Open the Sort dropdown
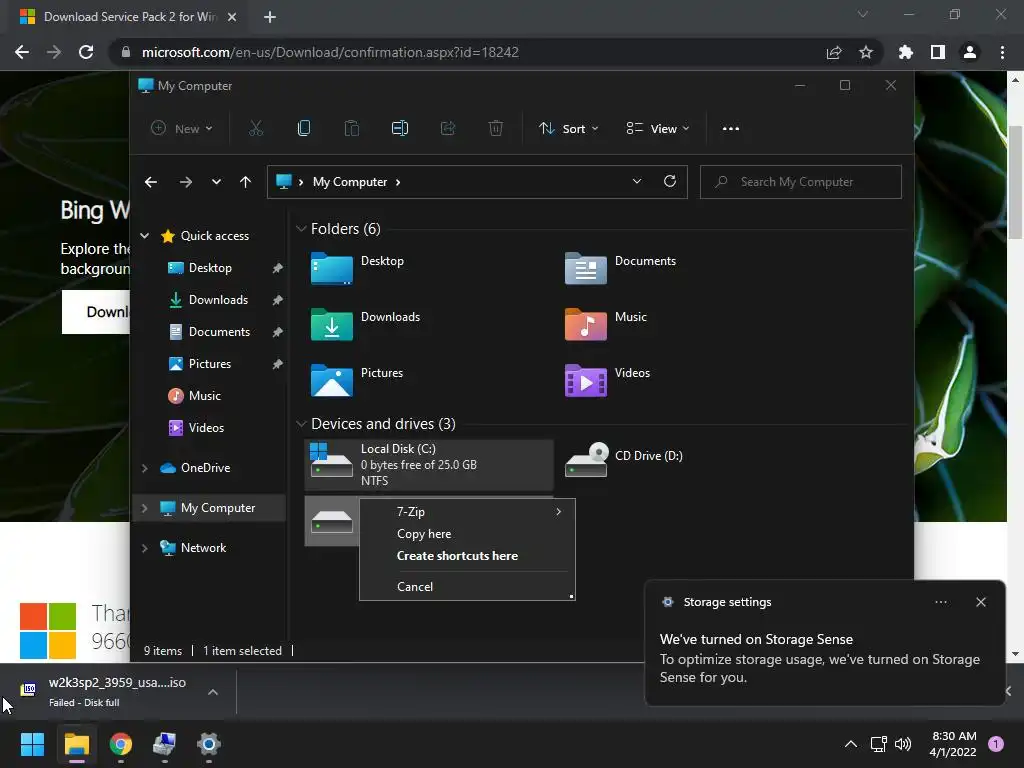This screenshot has height=768, width=1024. point(568,129)
